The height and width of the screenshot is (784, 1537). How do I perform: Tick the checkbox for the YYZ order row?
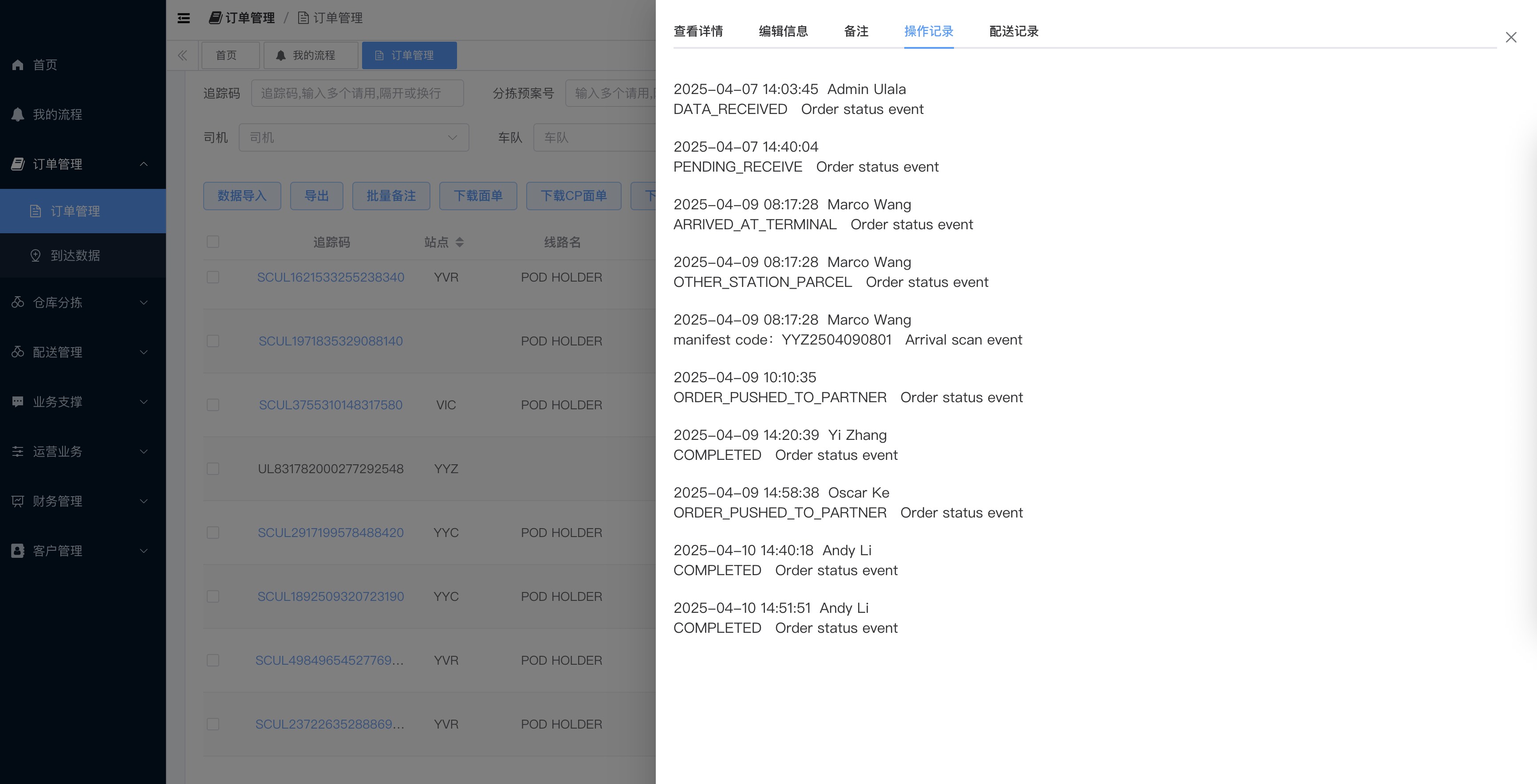point(213,469)
